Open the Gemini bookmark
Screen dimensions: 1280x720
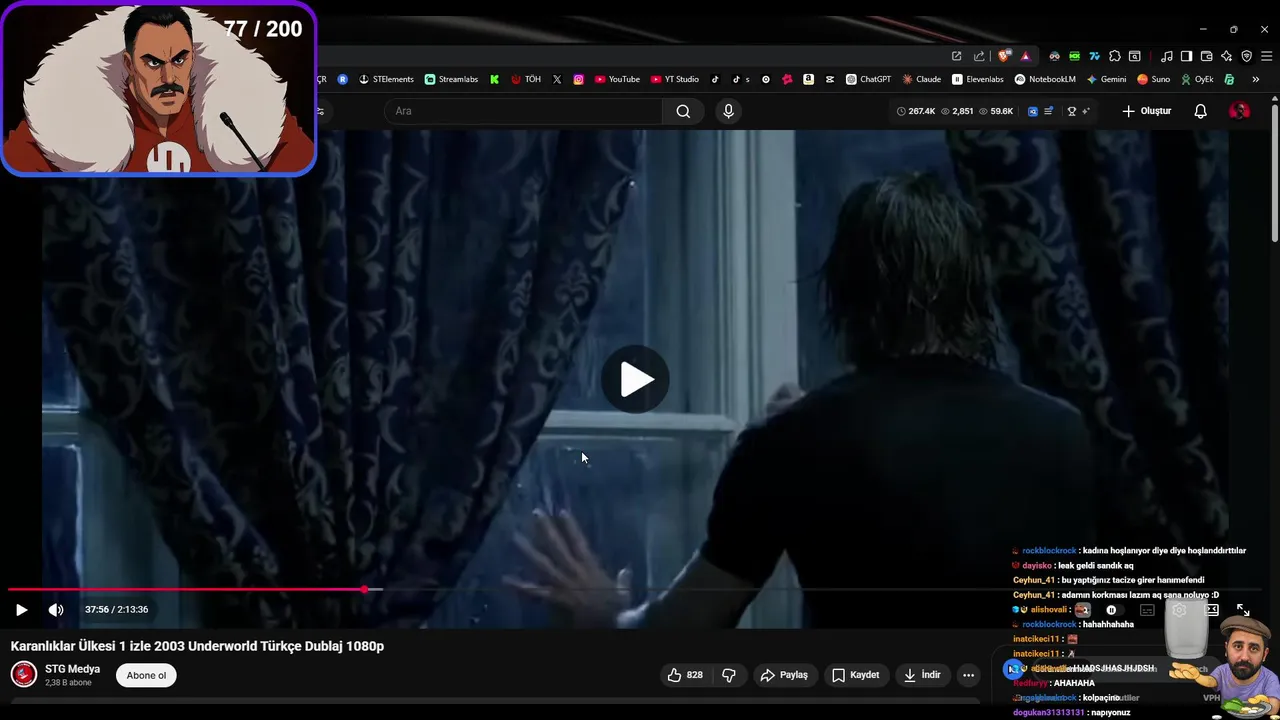click(x=1106, y=79)
